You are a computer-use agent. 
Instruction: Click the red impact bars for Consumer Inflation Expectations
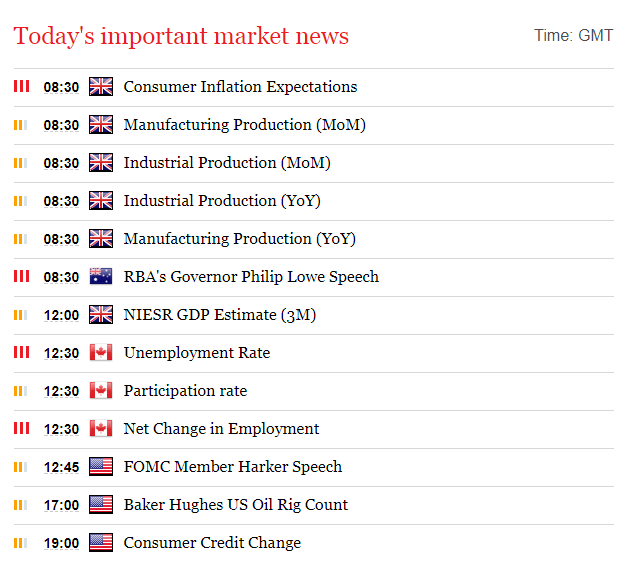pos(21,86)
